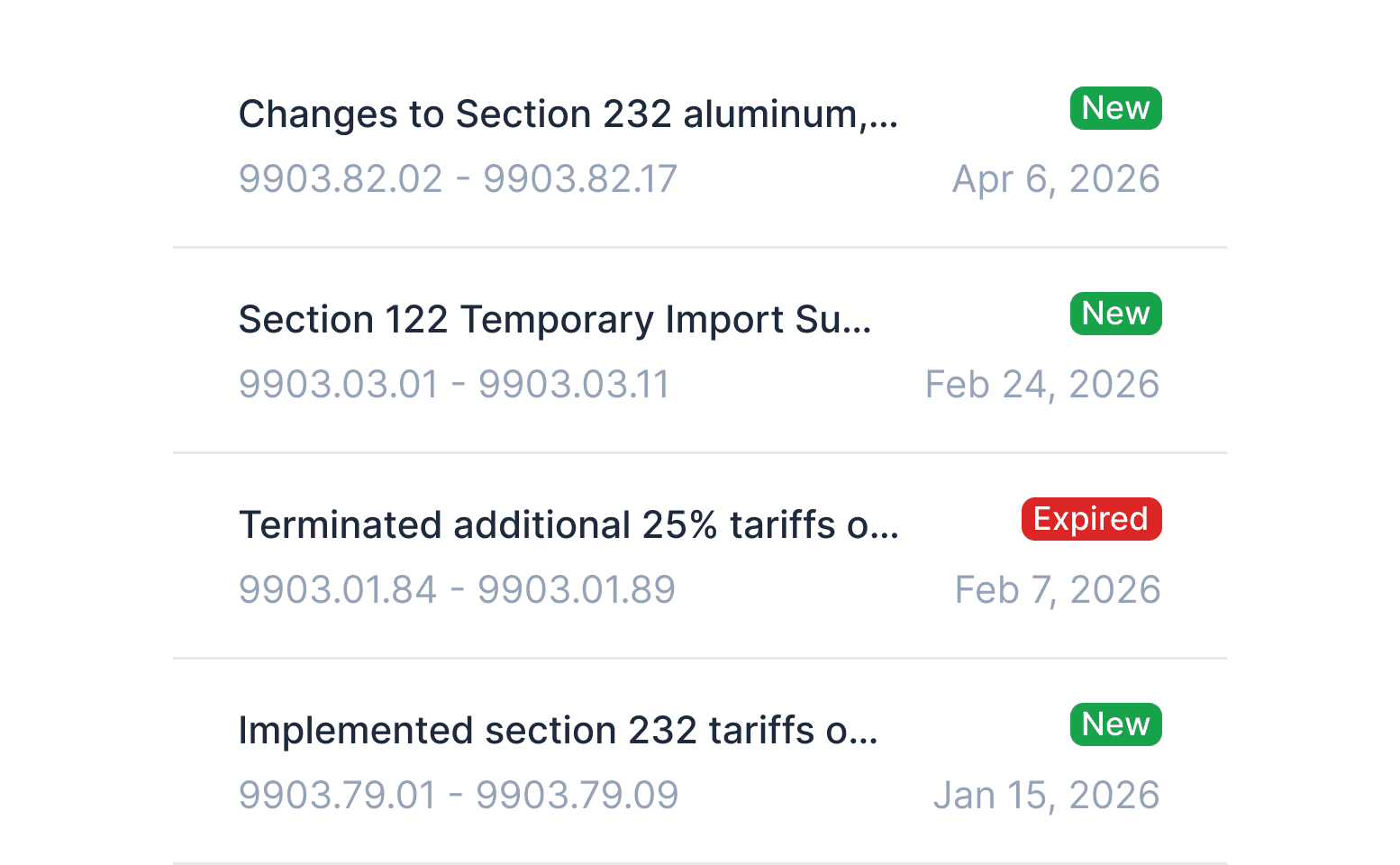Viewport: 1400px width, 865px height.
Task: Click the Feb 7, 2026 date label
Action: coord(1058,590)
